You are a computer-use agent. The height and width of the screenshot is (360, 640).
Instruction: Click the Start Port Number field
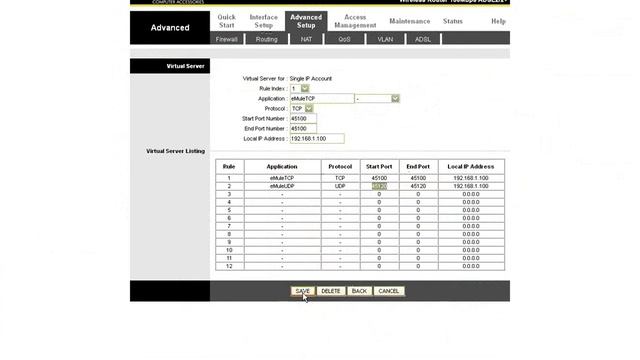point(303,118)
